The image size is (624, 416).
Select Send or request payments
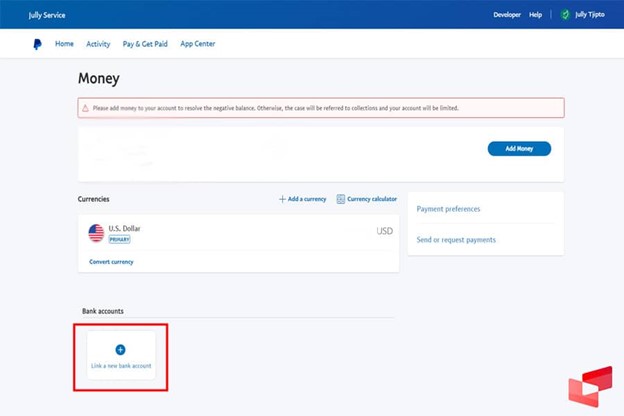coord(456,240)
